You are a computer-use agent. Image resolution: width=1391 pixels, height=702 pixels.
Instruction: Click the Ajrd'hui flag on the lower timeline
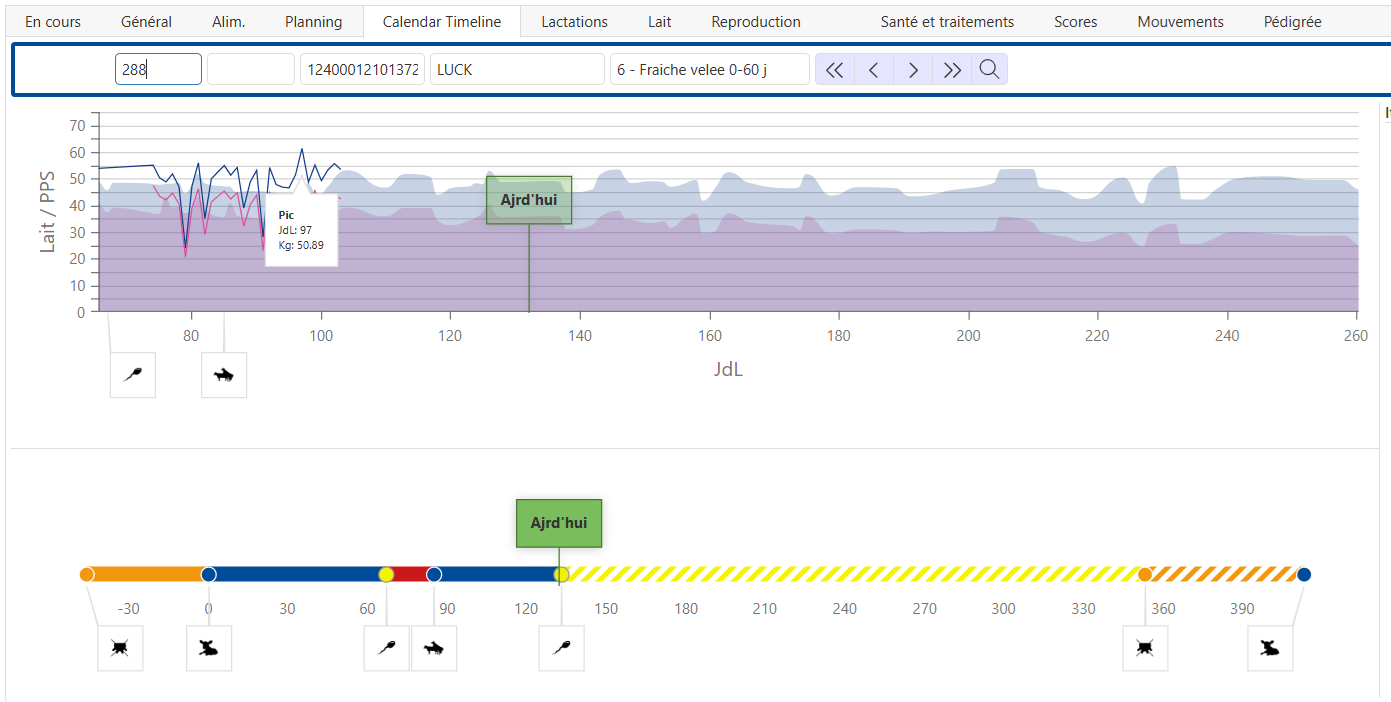[x=559, y=523]
